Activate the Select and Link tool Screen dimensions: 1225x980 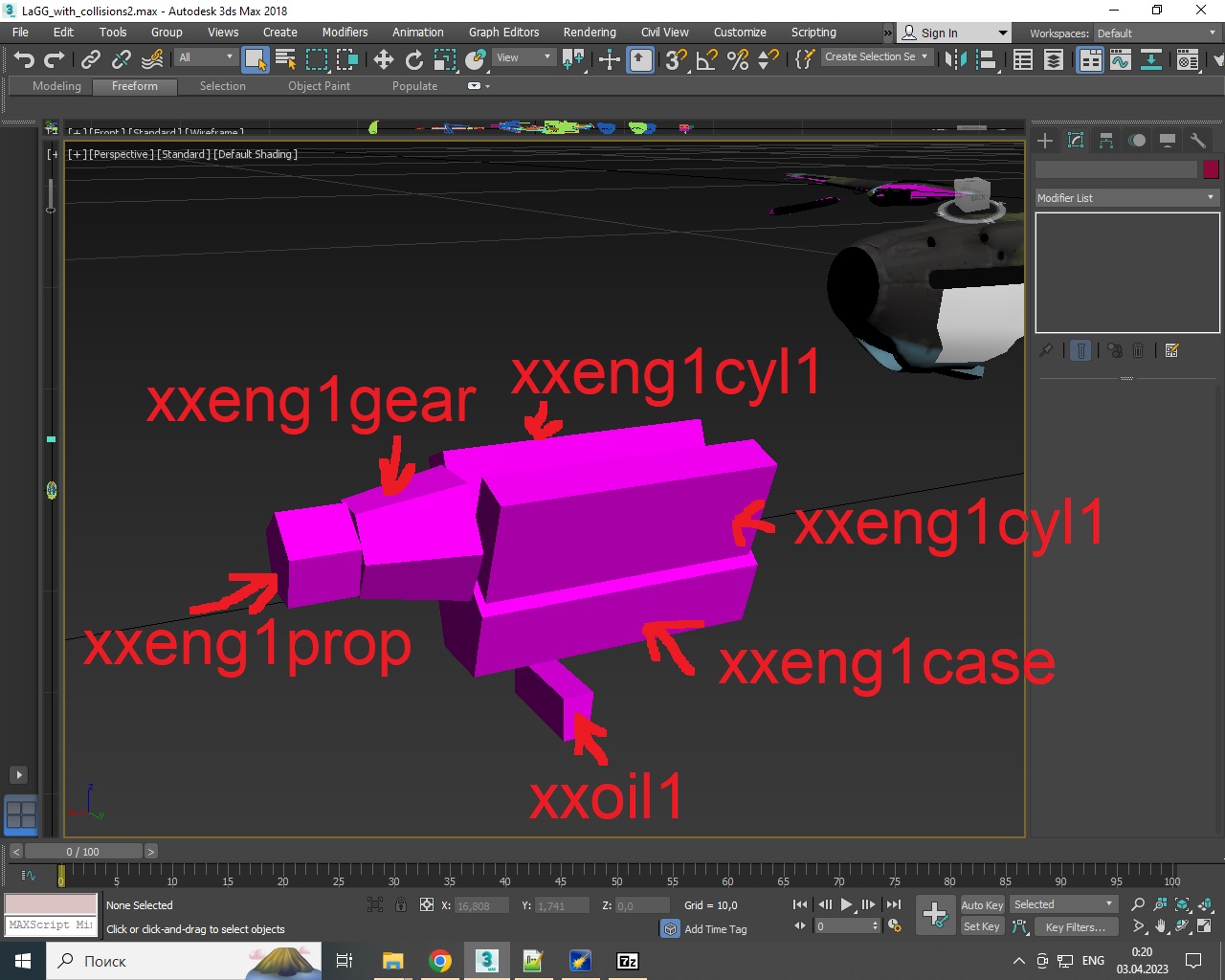91,59
